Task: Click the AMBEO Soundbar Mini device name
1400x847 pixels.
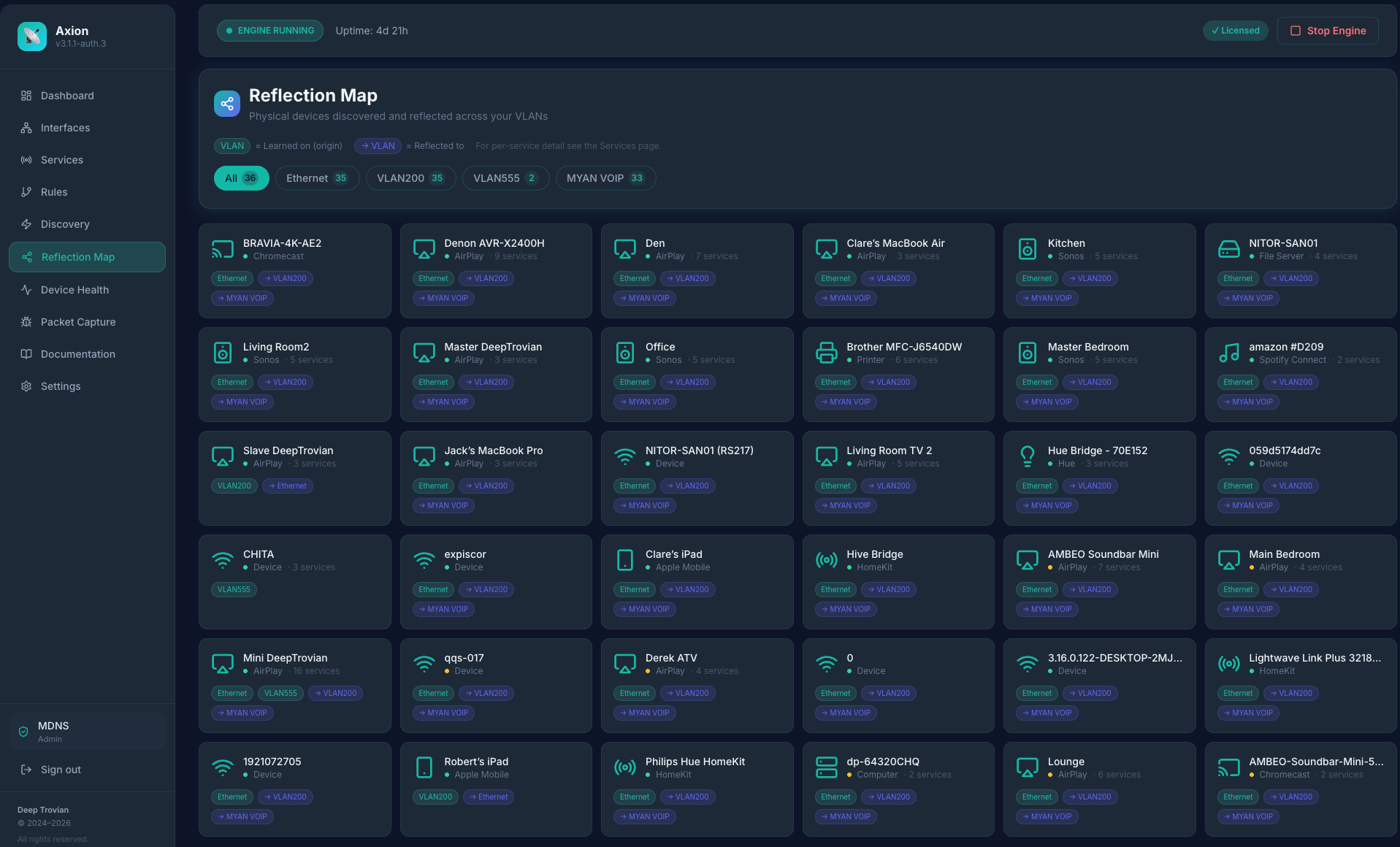Action: 1103,554
